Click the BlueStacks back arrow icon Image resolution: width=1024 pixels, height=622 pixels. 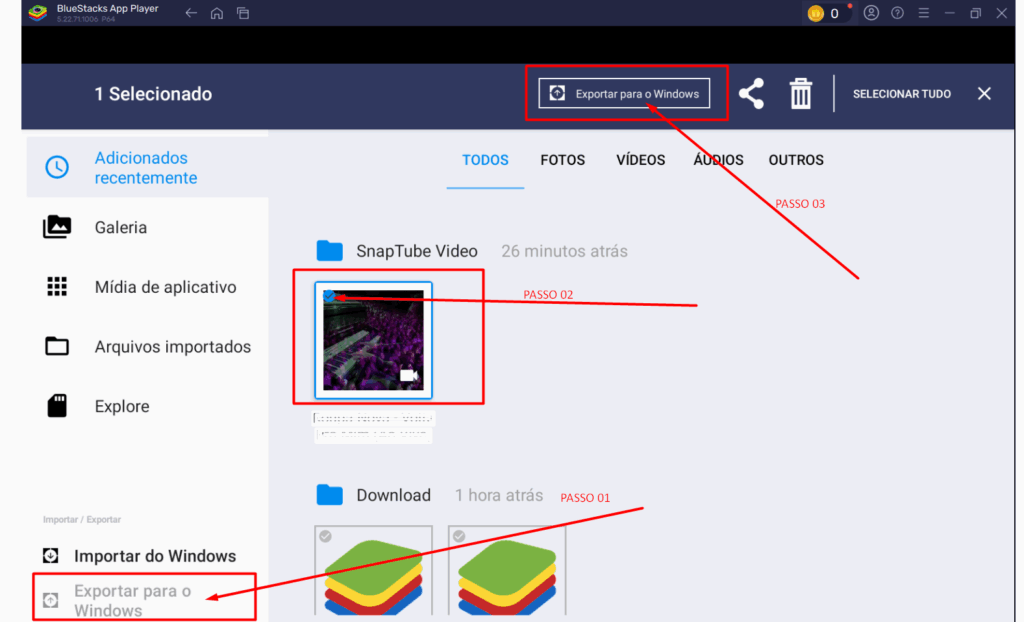click(191, 13)
